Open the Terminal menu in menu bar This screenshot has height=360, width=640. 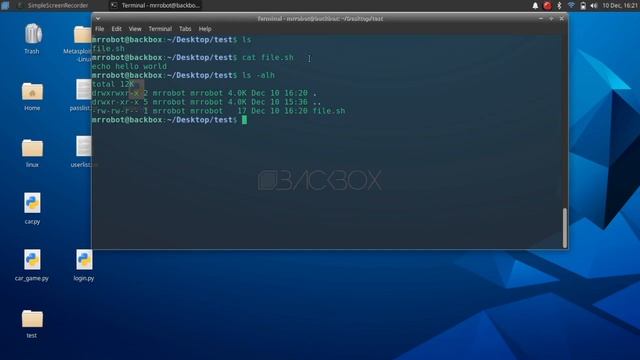click(160, 29)
